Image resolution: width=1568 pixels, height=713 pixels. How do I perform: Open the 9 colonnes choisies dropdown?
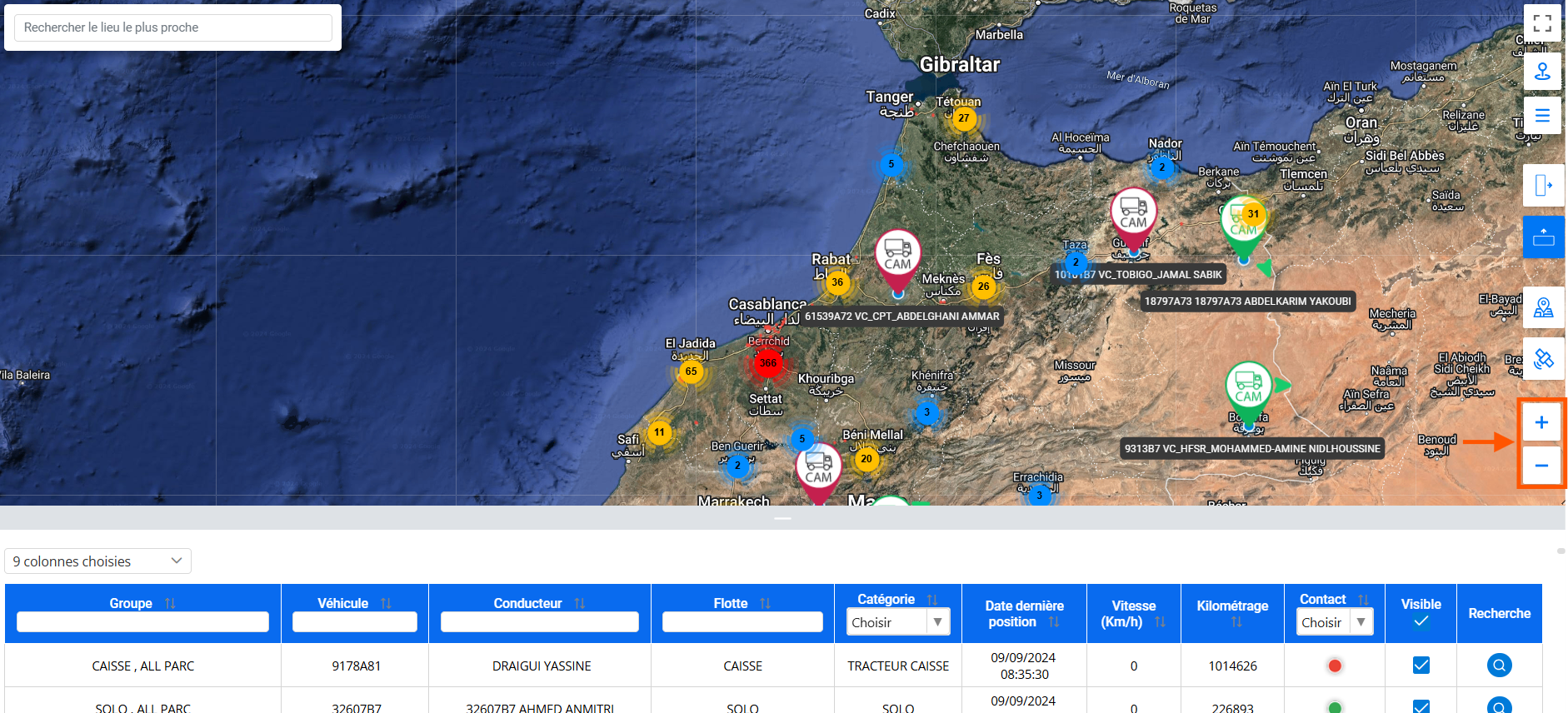(97, 561)
